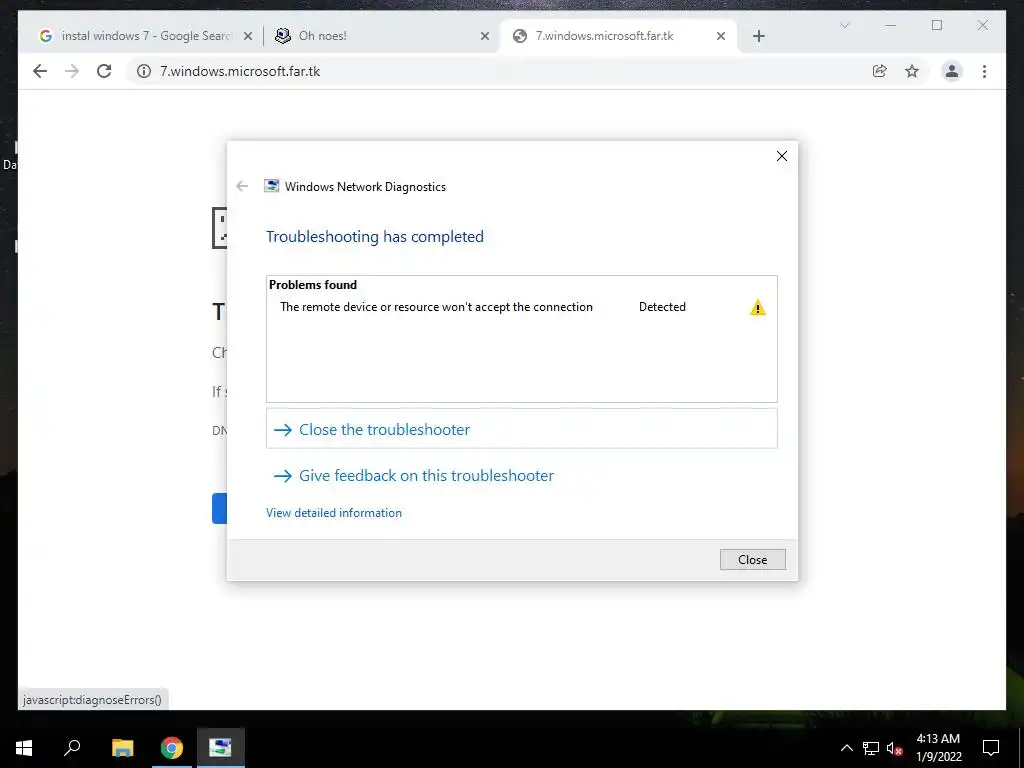Close the Oh noes! tab
1024x768 pixels.
485,36
